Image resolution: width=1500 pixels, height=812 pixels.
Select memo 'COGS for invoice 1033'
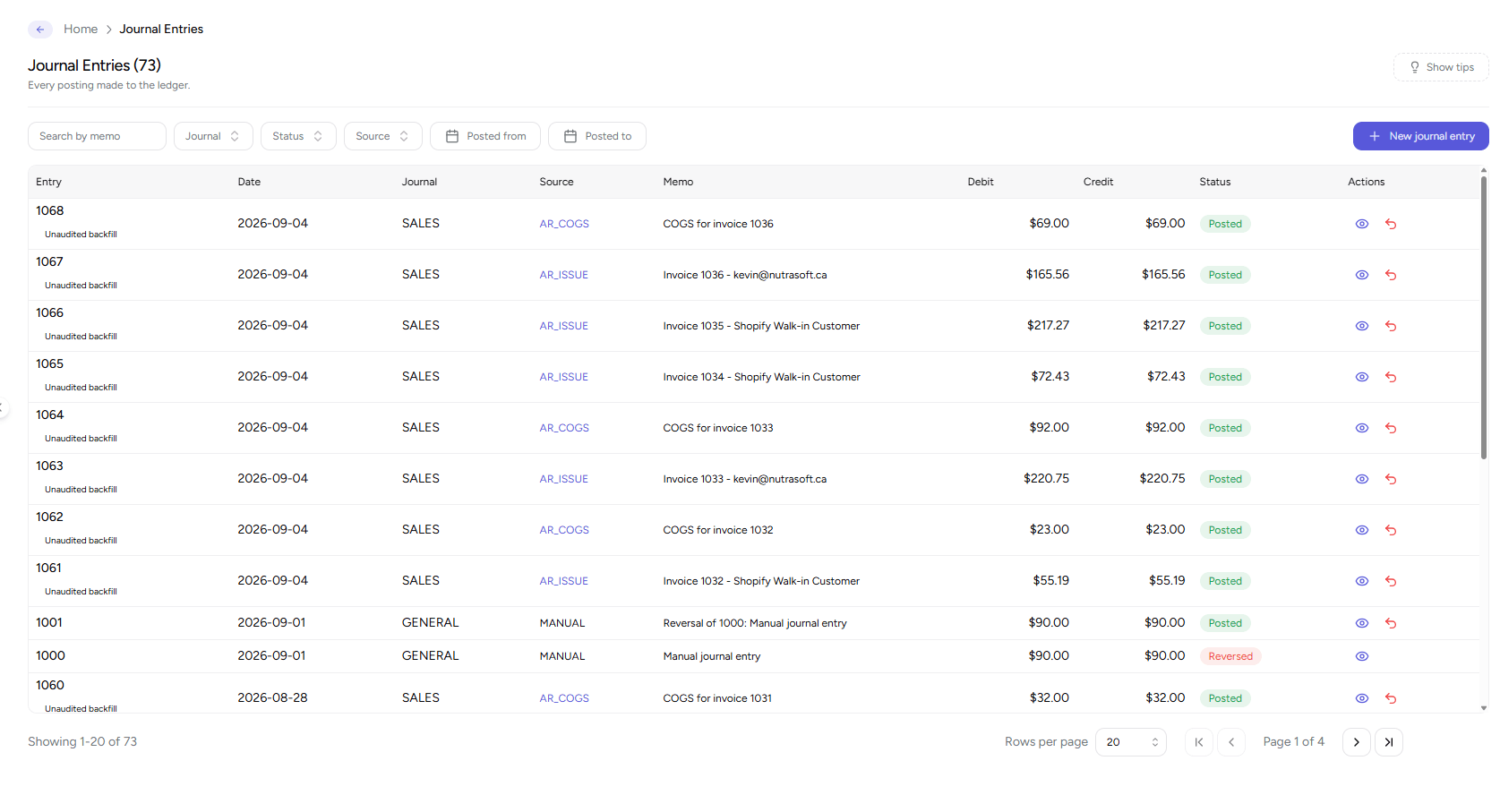point(718,428)
